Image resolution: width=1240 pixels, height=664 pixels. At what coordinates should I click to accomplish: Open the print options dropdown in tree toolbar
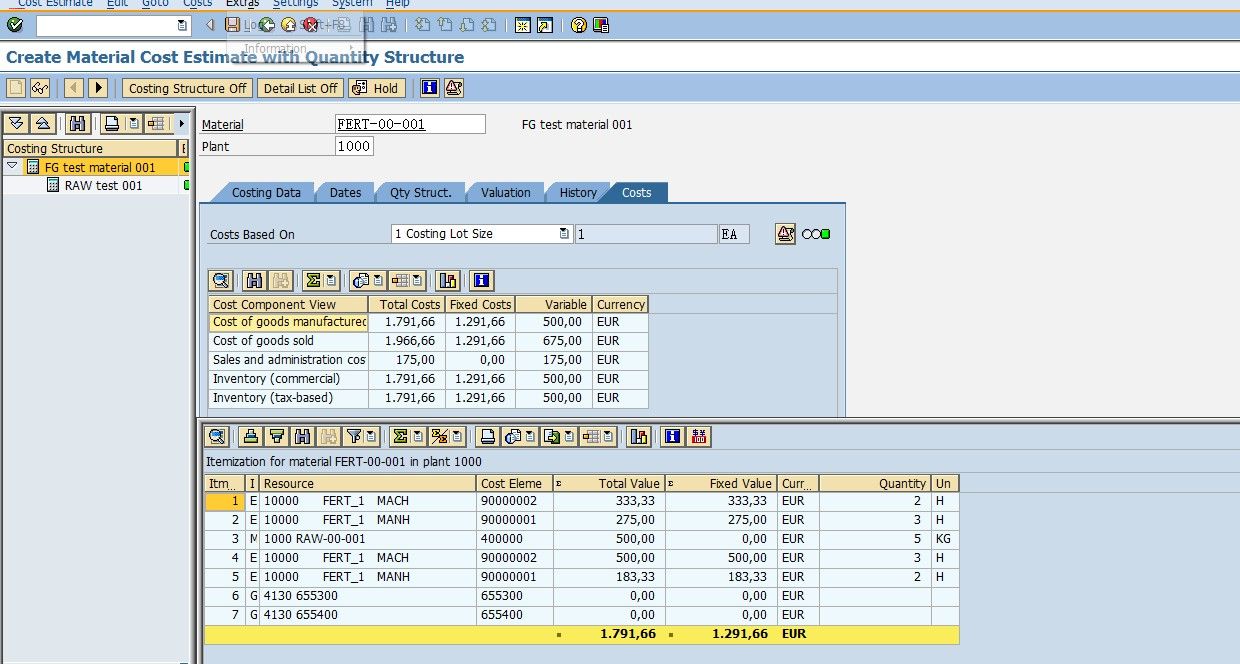[133, 124]
